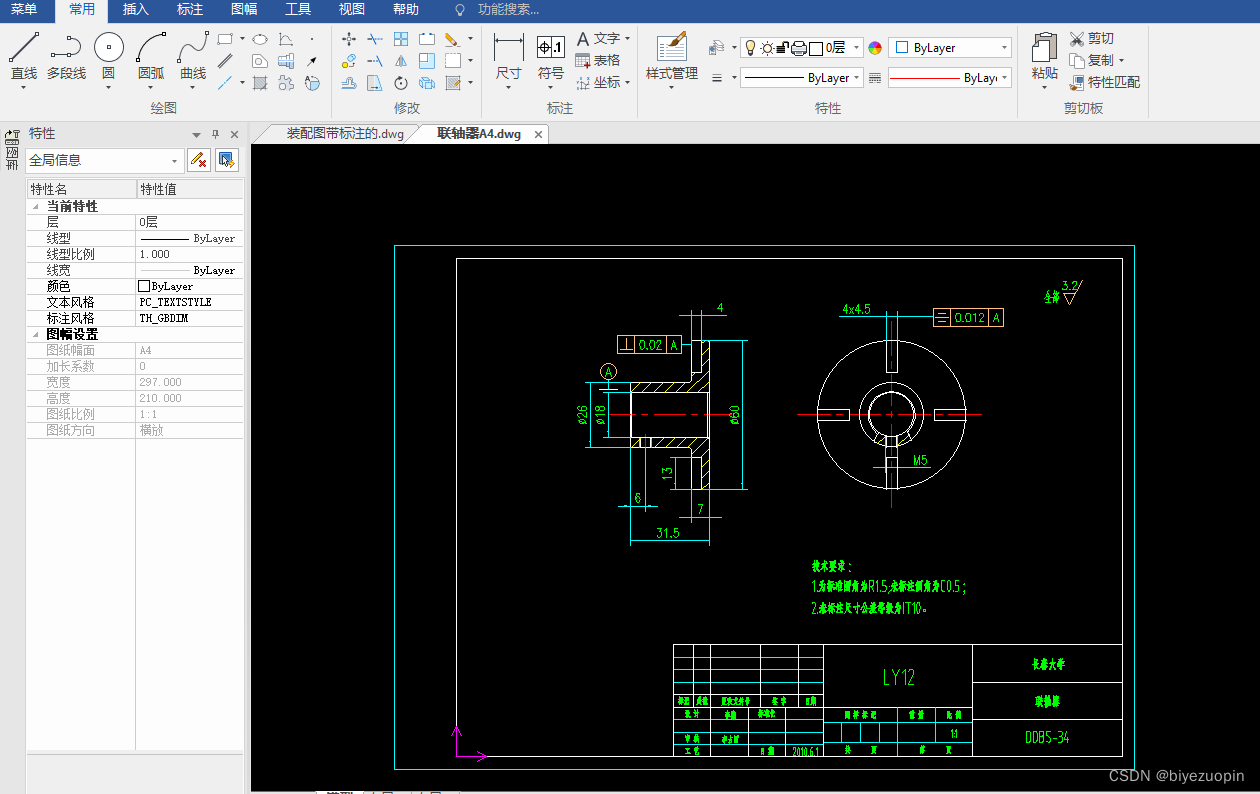Click the 图库 sidebar tab on left edge
The height and width of the screenshot is (794, 1260).
click(x=12, y=151)
